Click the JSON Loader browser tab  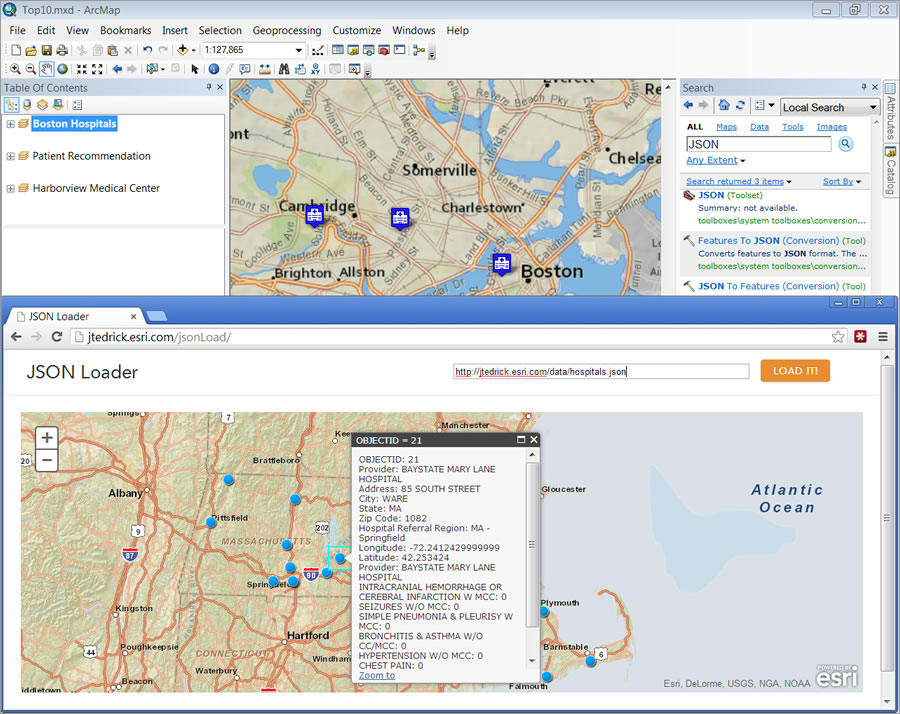[x=76, y=316]
